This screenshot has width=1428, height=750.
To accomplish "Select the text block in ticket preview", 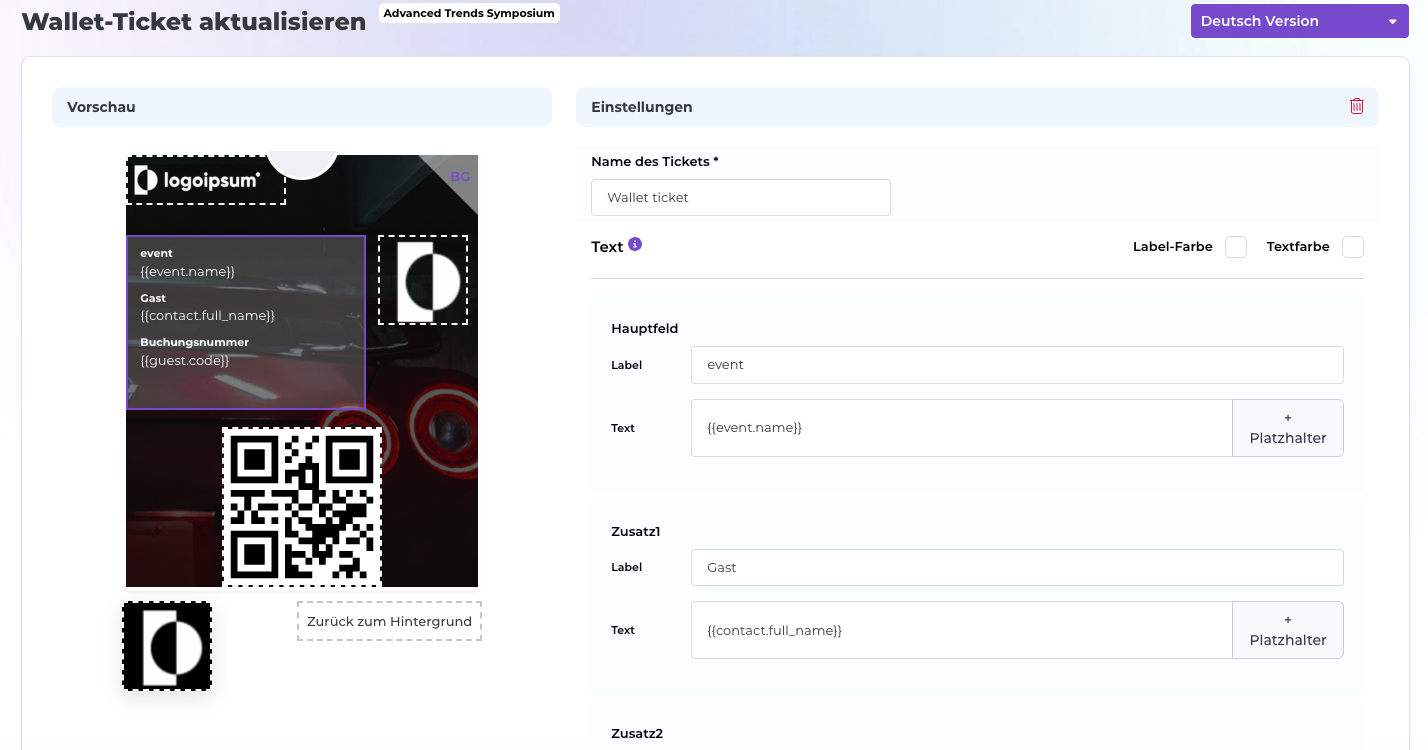I will (246, 322).
